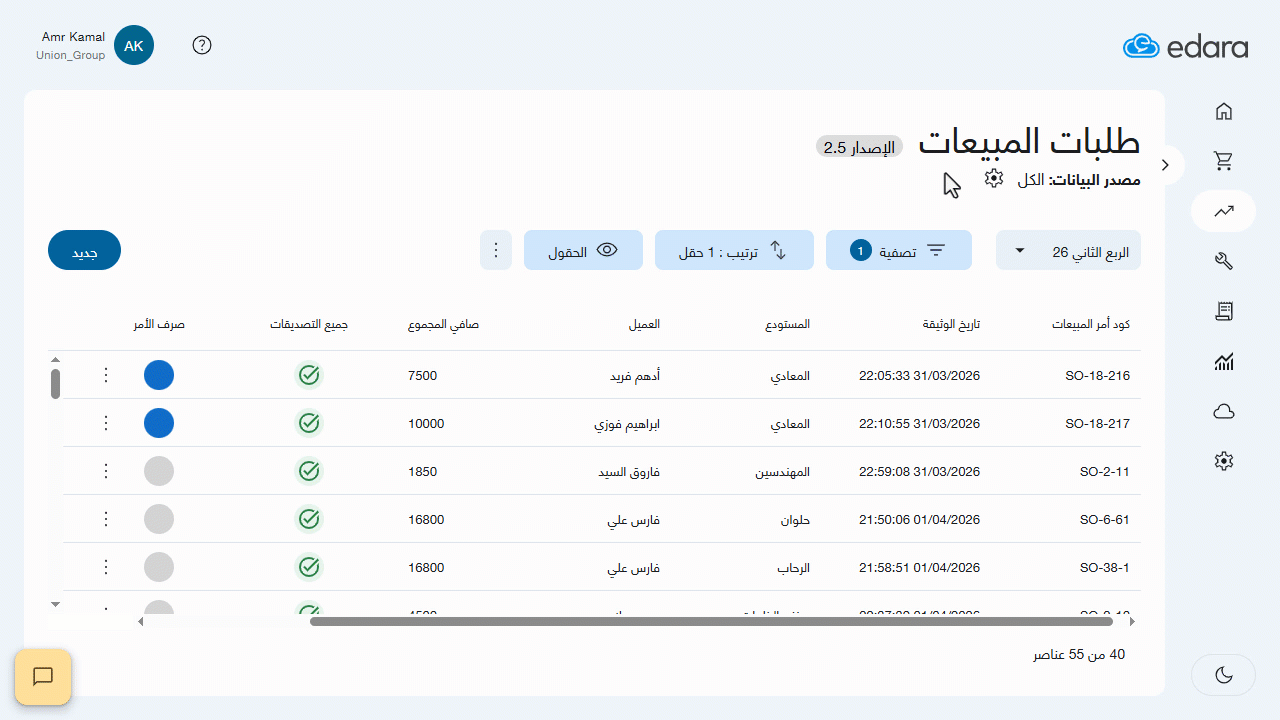Open data source gear settings icon

click(x=993, y=178)
